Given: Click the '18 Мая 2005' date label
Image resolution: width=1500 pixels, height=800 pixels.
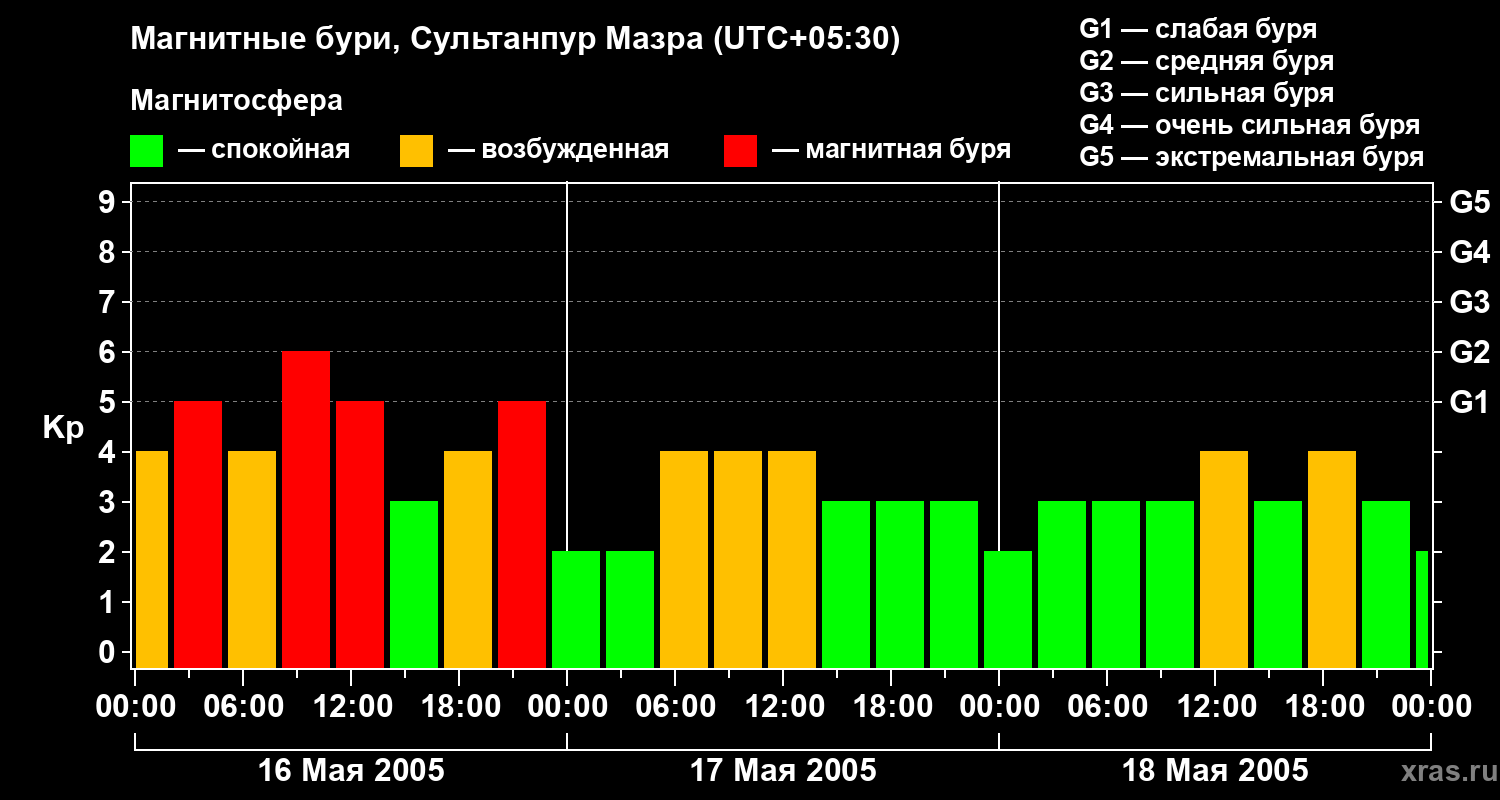Looking at the screenshot, I should coord(1215,770).
